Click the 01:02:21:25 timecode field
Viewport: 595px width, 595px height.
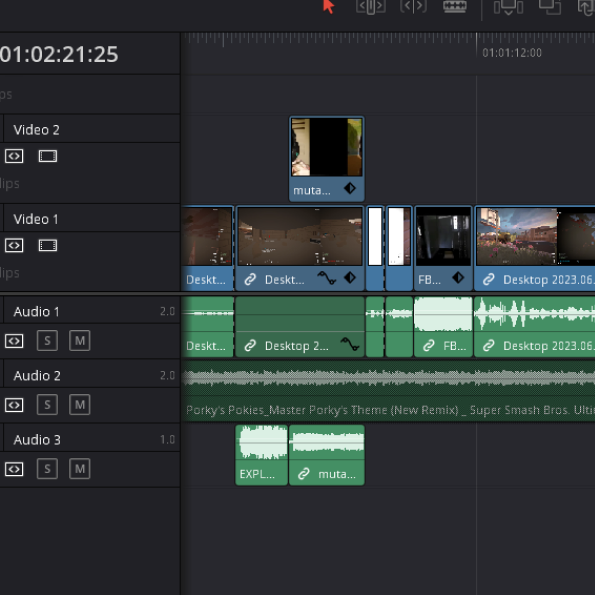tap(59, 54)
